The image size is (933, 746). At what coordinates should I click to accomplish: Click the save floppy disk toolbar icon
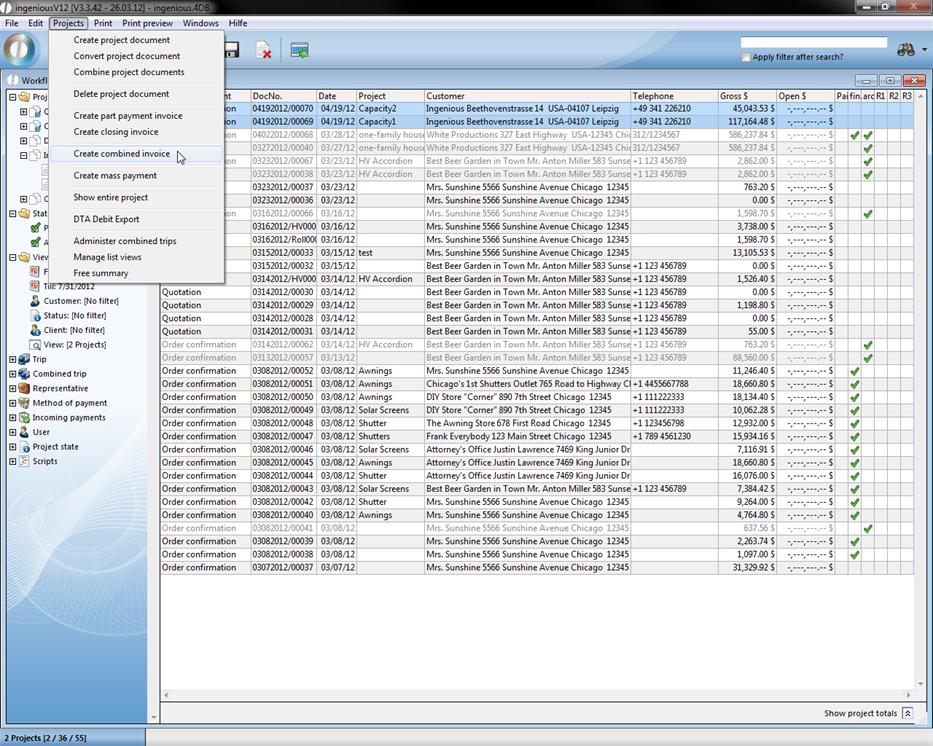232,50
